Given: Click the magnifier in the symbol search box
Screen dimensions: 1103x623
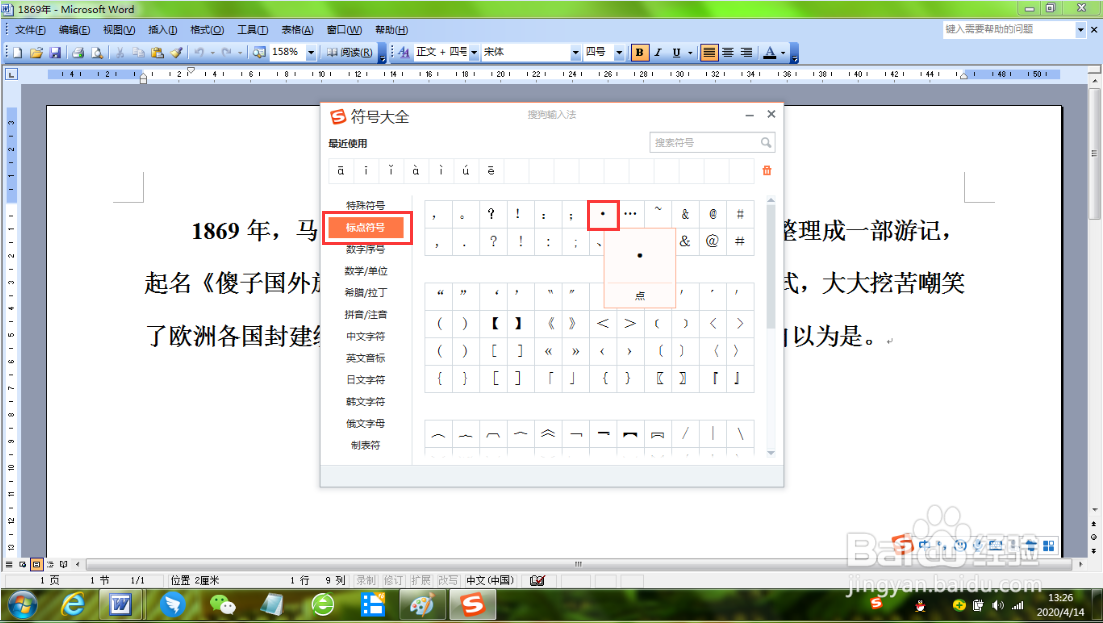Looking at the screenshot, I should [765, 143].
